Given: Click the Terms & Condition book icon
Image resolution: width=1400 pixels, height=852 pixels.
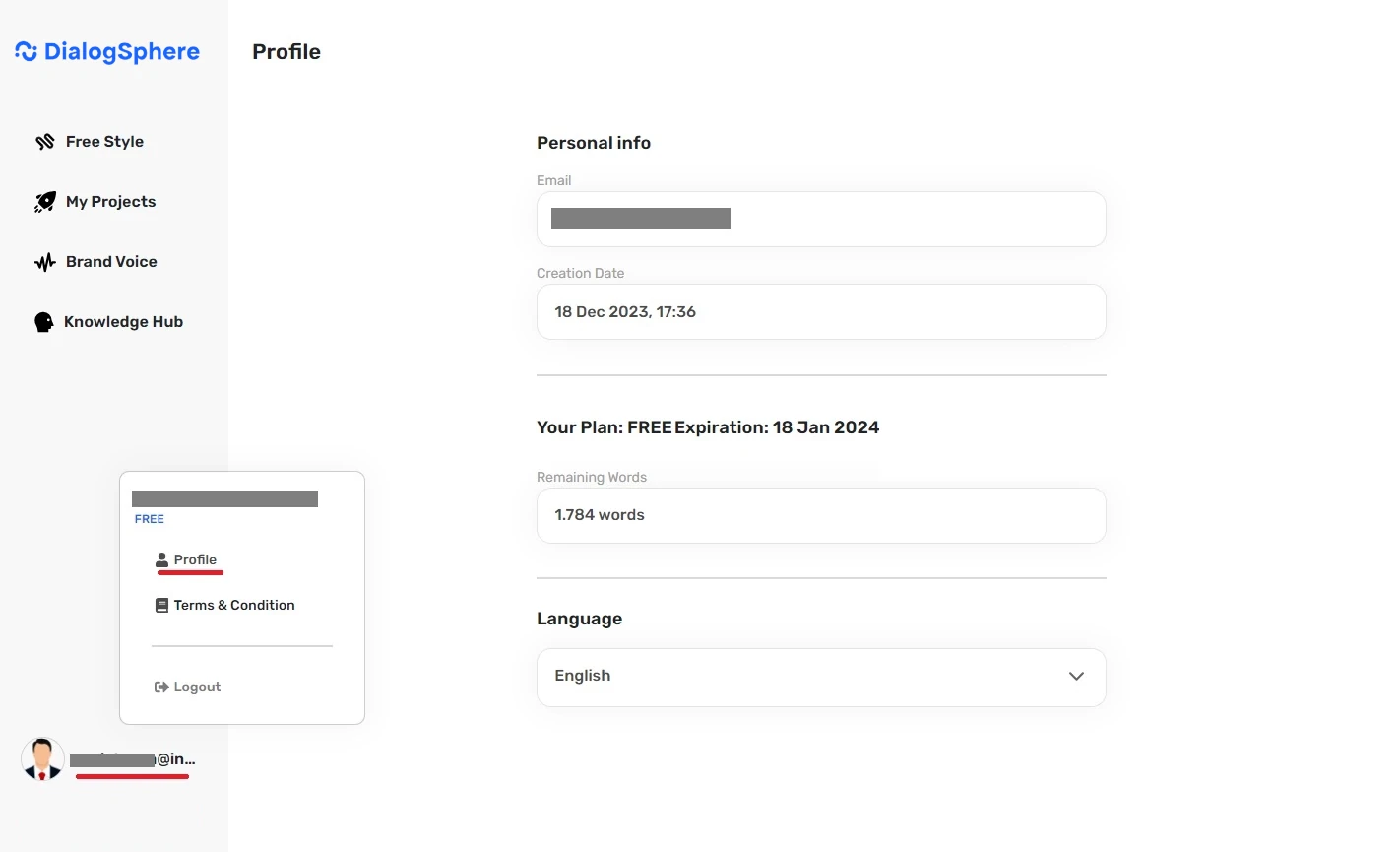Looking at the screenshot, I should coord(162,606).
